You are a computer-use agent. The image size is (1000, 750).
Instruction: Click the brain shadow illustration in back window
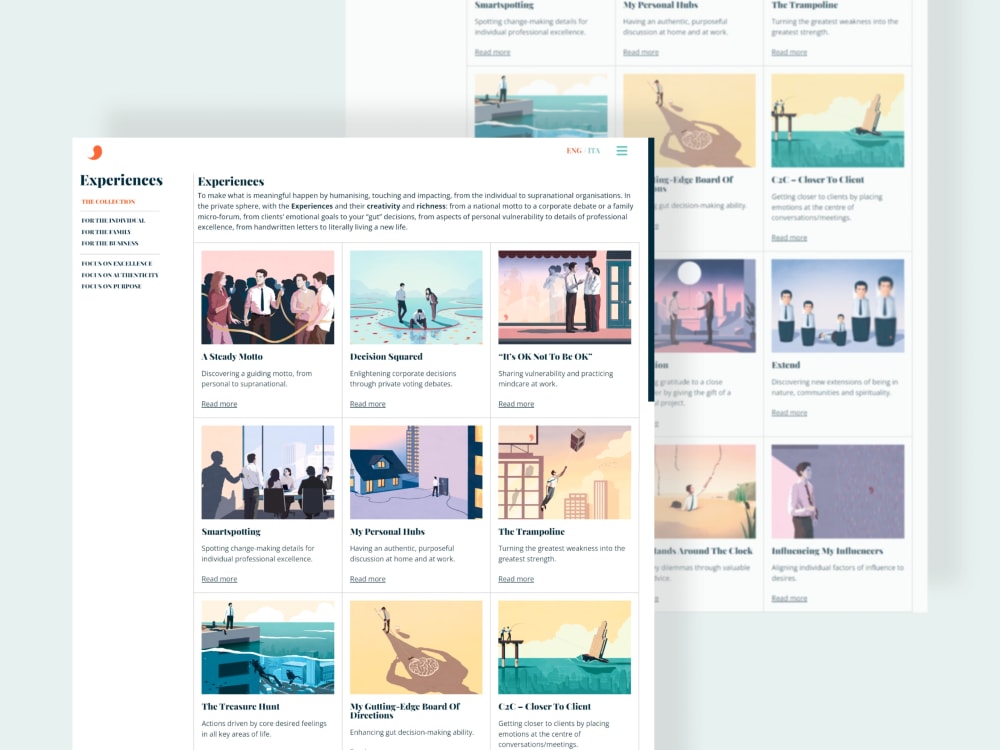coord(689,121)
